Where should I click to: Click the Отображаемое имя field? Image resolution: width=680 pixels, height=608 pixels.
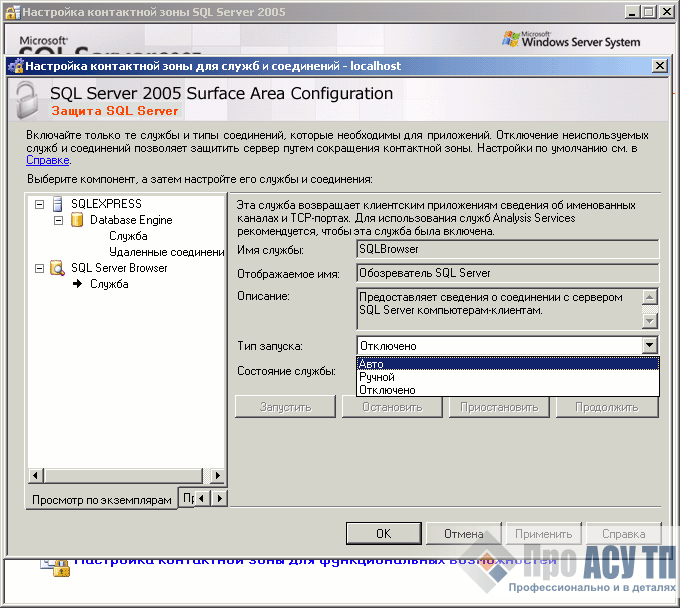point(507,273)
